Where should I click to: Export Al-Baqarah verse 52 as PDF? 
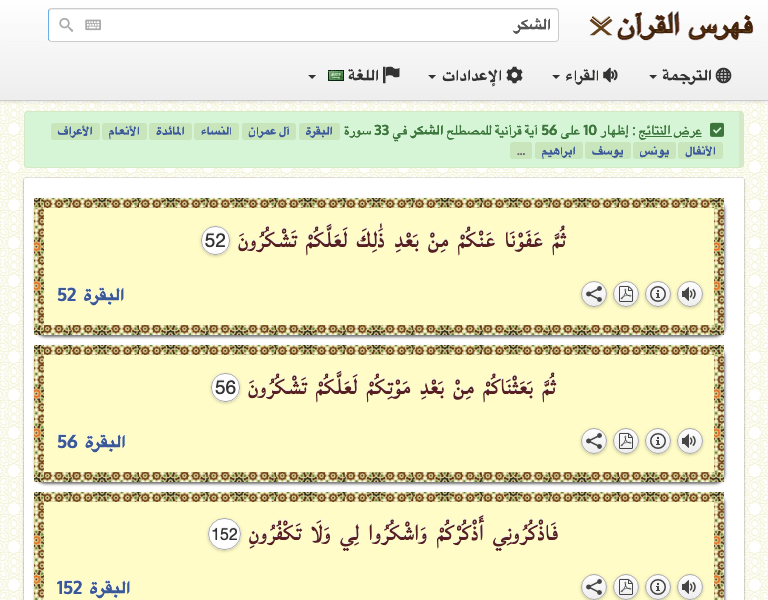625,294
